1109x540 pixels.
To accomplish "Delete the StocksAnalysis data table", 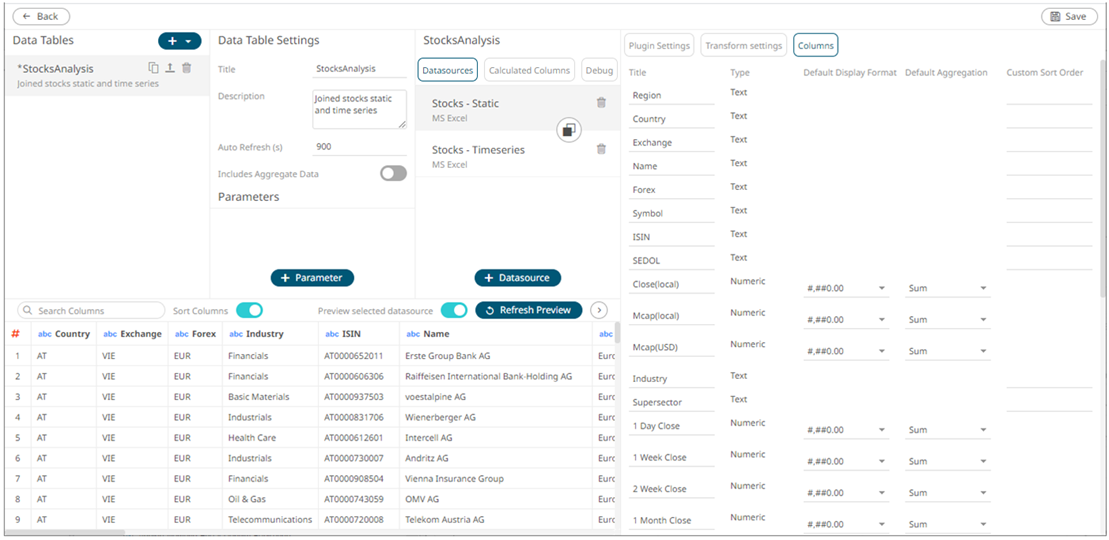I will point(186,68).
